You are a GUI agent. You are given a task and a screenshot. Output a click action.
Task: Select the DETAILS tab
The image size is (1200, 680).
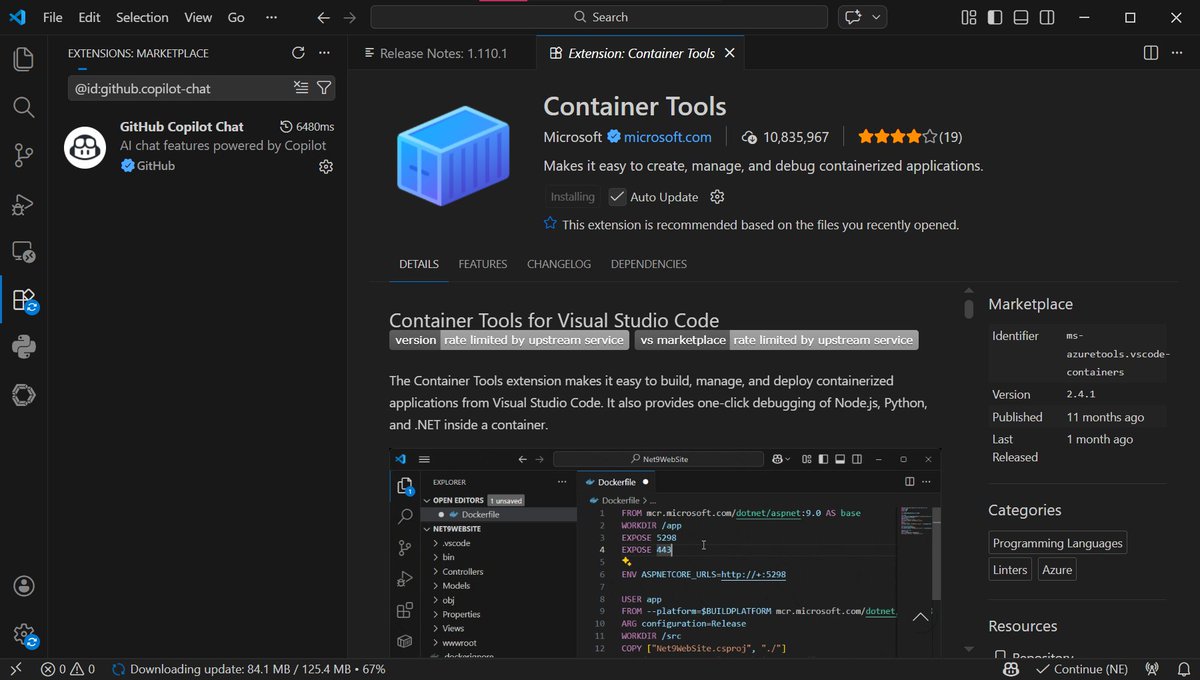point(419,264)
